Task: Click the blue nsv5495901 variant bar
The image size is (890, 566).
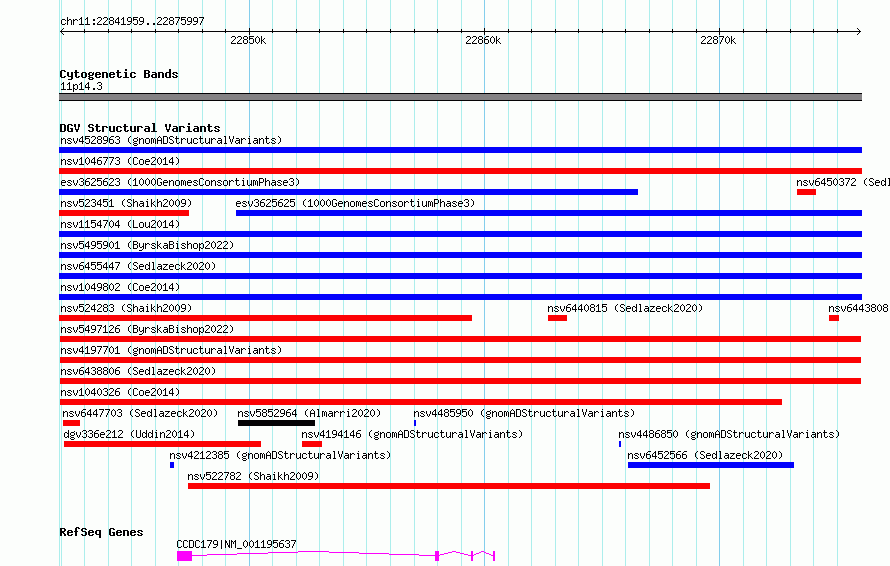Action: coord(460,255)
